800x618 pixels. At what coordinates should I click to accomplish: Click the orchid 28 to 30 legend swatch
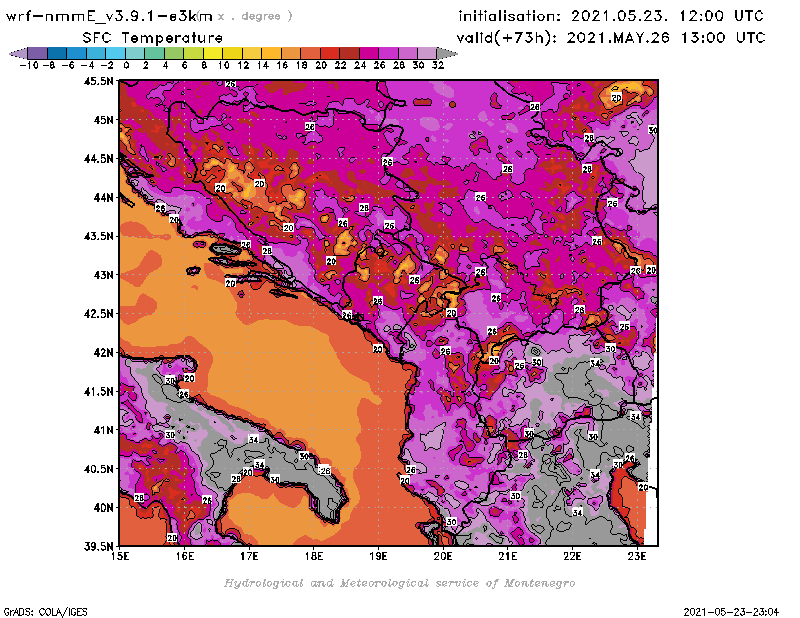(x=409, y=53)
